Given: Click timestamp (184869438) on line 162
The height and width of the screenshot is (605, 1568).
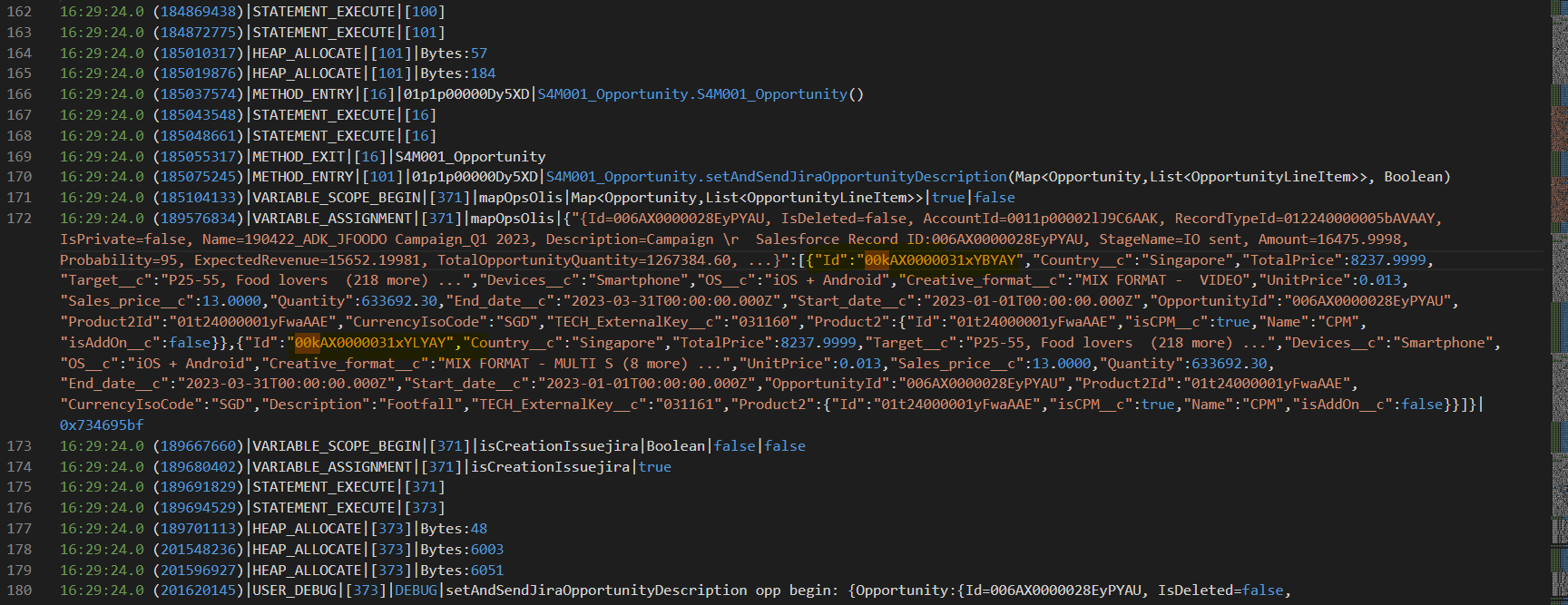Looking at the screenshot, I should 199,12.
